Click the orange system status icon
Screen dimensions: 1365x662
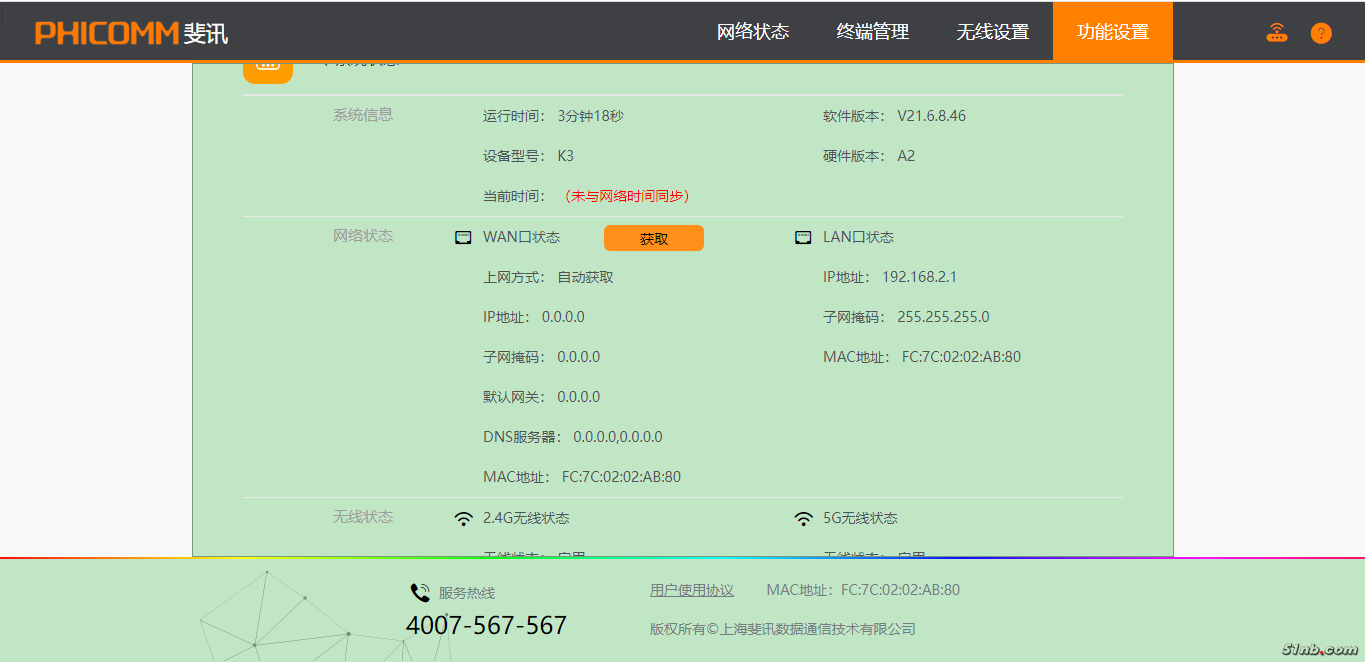(268, 68)
